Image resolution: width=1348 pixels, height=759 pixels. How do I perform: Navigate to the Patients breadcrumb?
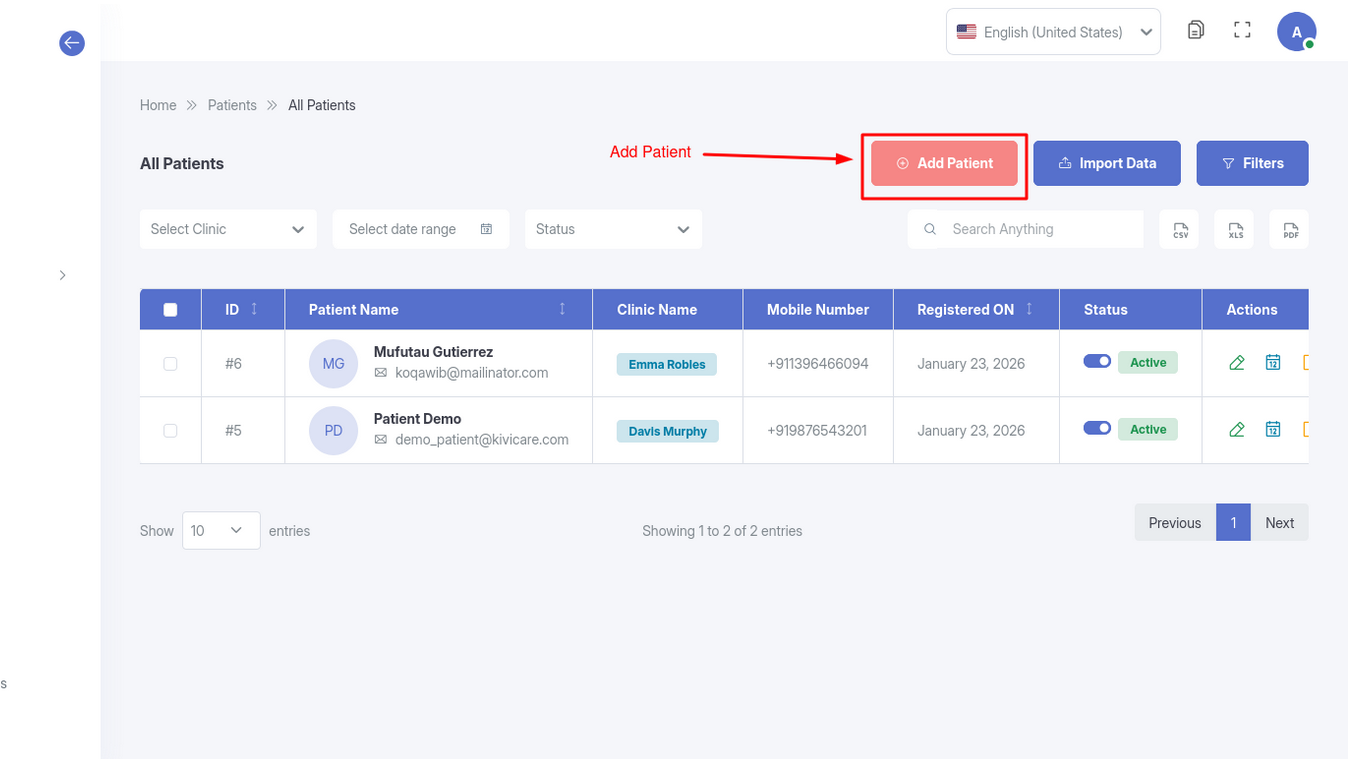tap(232, 105)
